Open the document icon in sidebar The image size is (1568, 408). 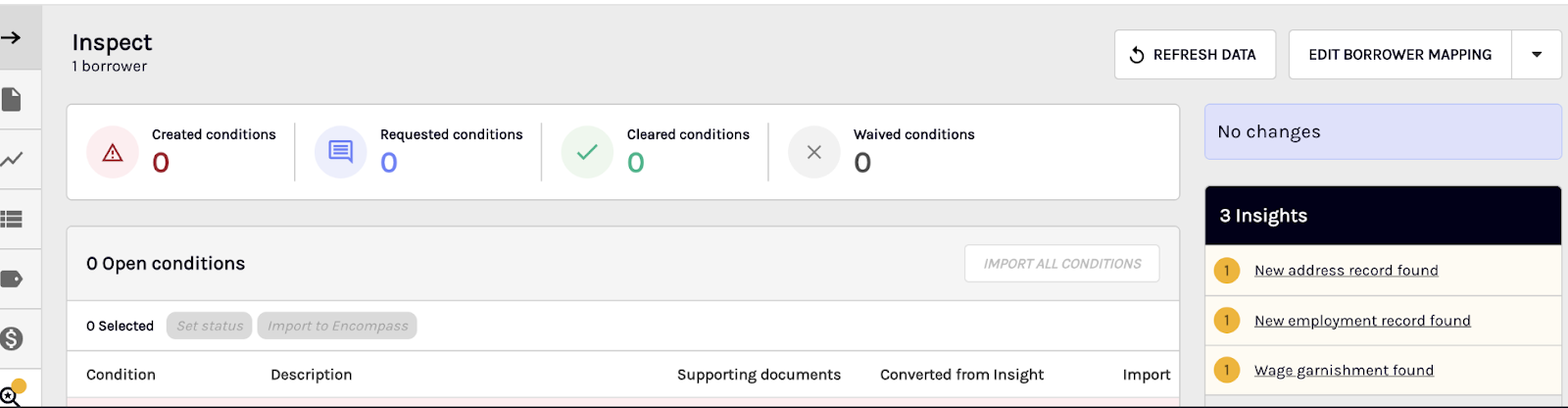point(11,99)
